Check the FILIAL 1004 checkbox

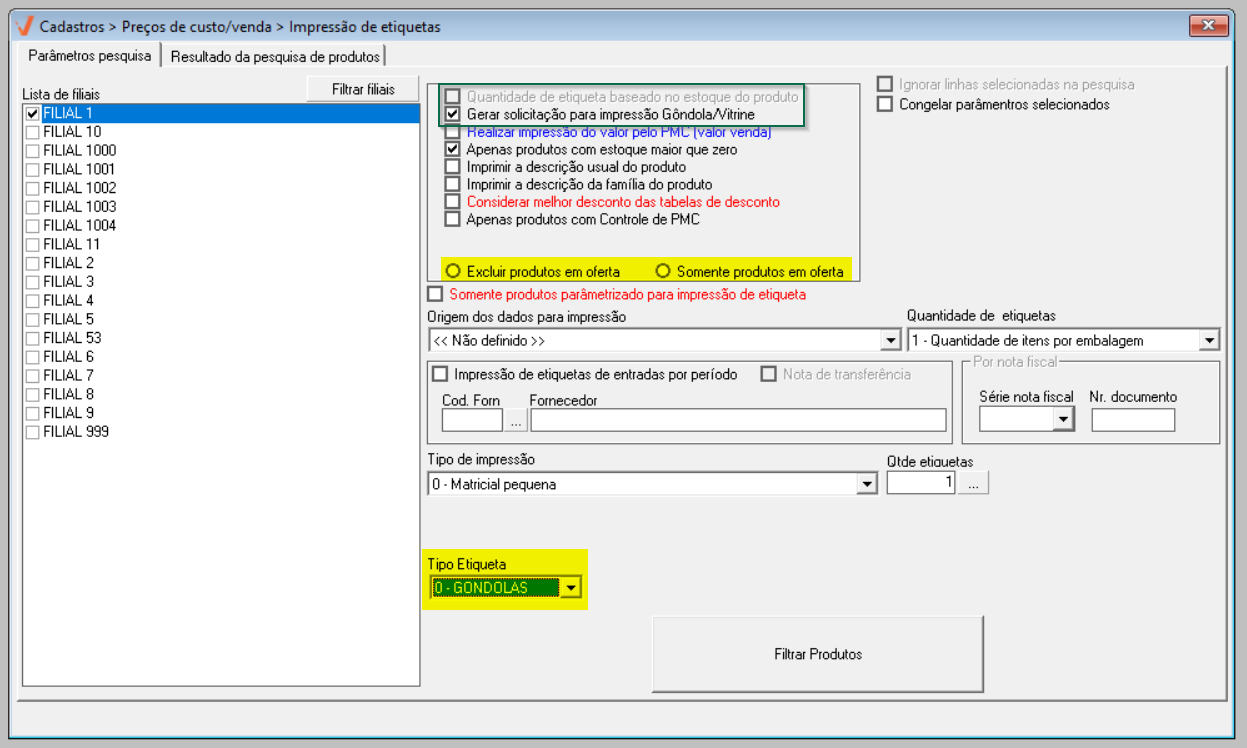pos(33,226)
